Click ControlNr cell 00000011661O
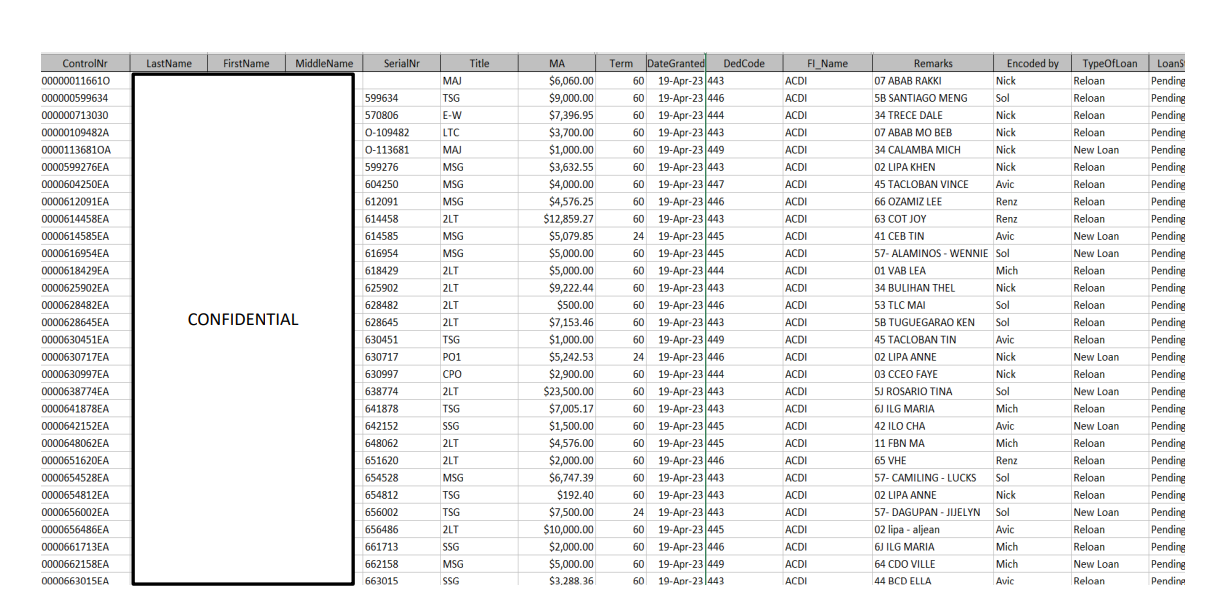Image resolution: width=1227 pixels, height=610 pixels. click(x=85, y=81)
